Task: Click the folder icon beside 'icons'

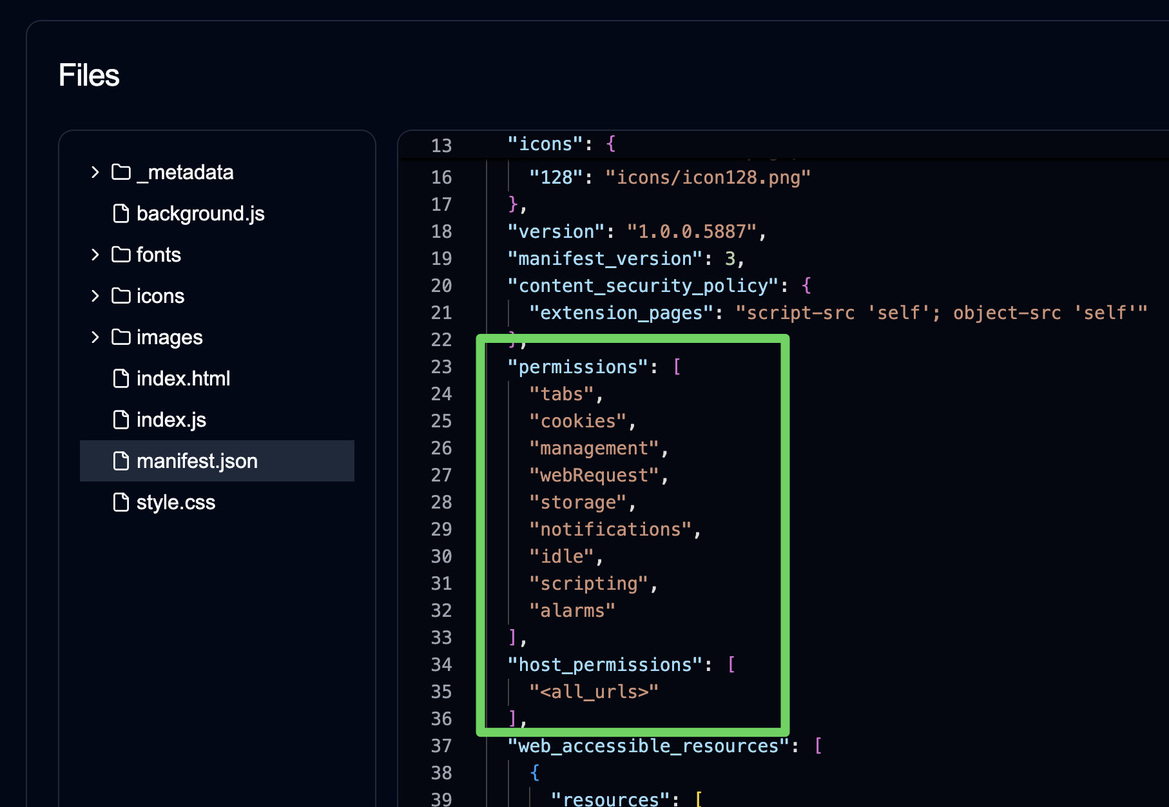Action: 121,296
